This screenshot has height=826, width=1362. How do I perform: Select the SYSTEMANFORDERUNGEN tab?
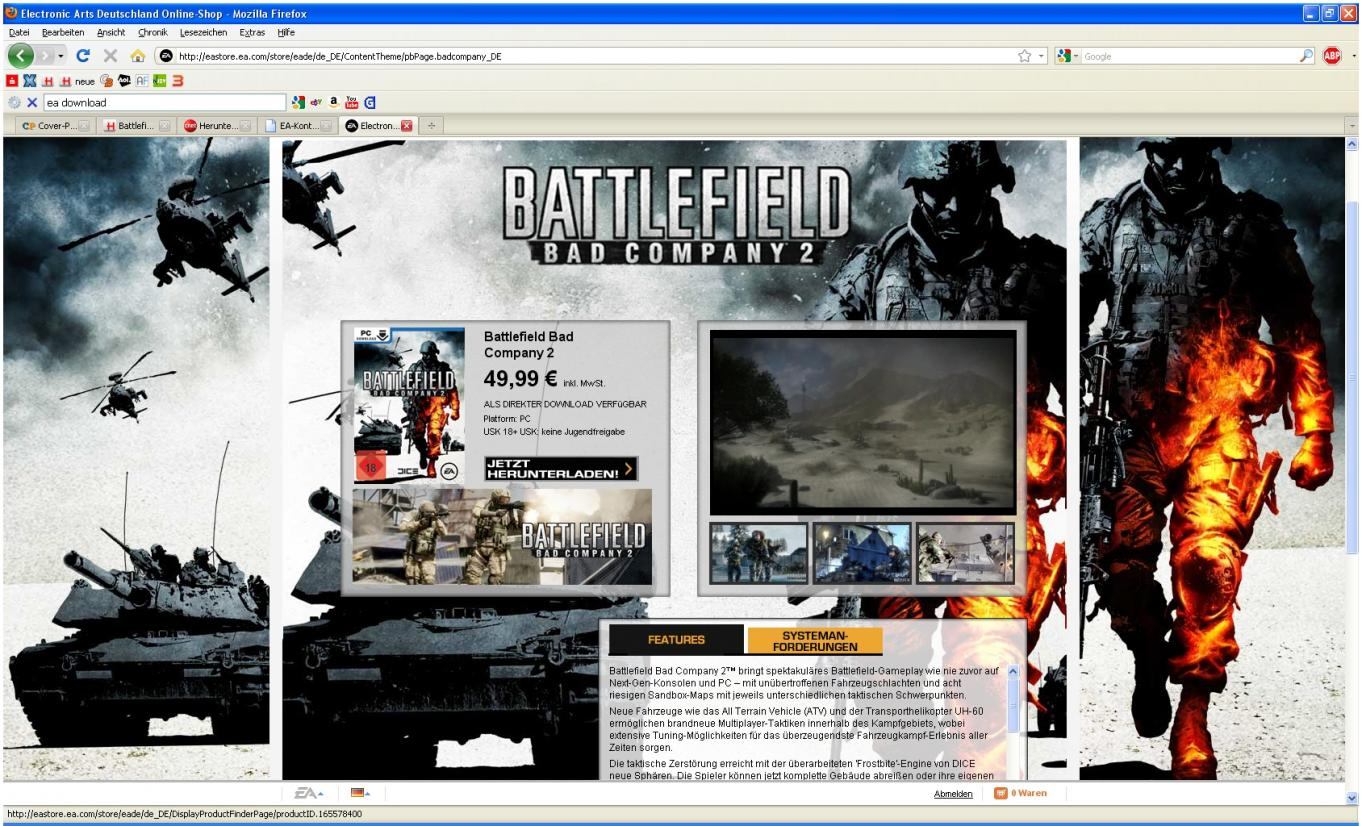[x=815, y=640]
